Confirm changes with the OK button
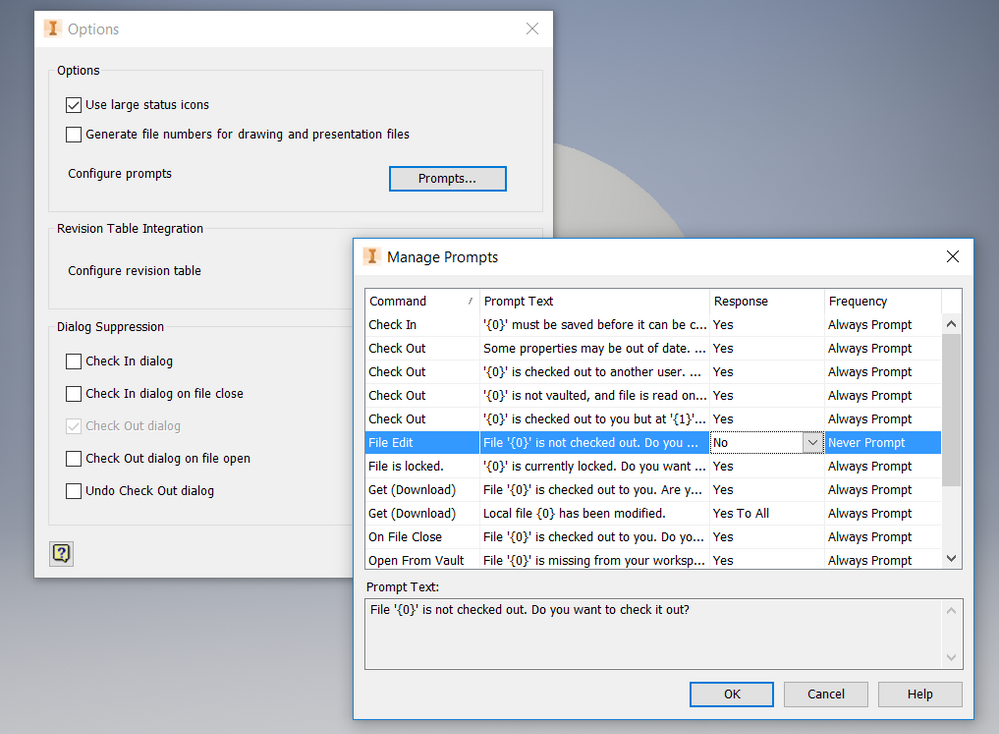This screenshot has height=734, width=999. 731,694
